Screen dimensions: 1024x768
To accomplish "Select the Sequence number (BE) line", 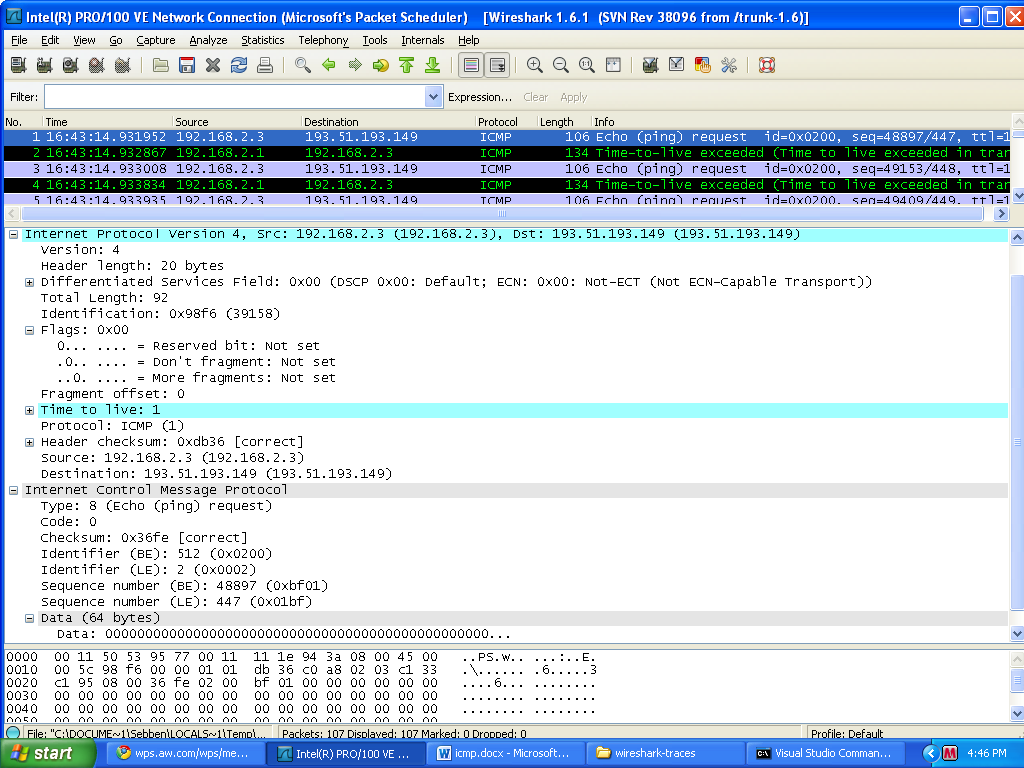I will (184, 586).
